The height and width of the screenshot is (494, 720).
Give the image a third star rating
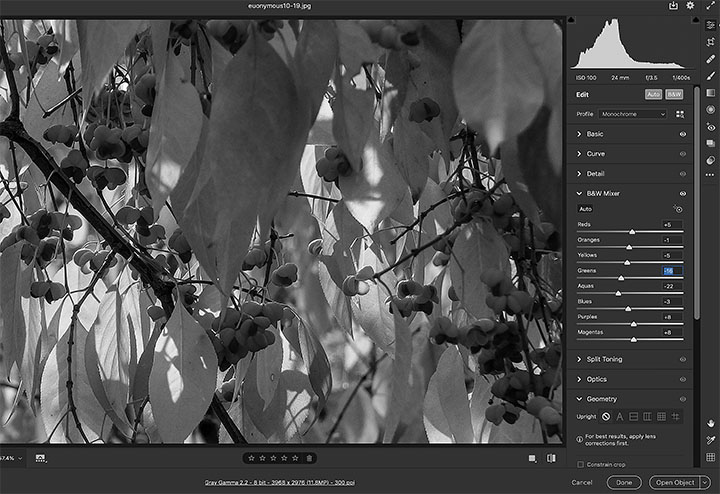pos(273,458)
